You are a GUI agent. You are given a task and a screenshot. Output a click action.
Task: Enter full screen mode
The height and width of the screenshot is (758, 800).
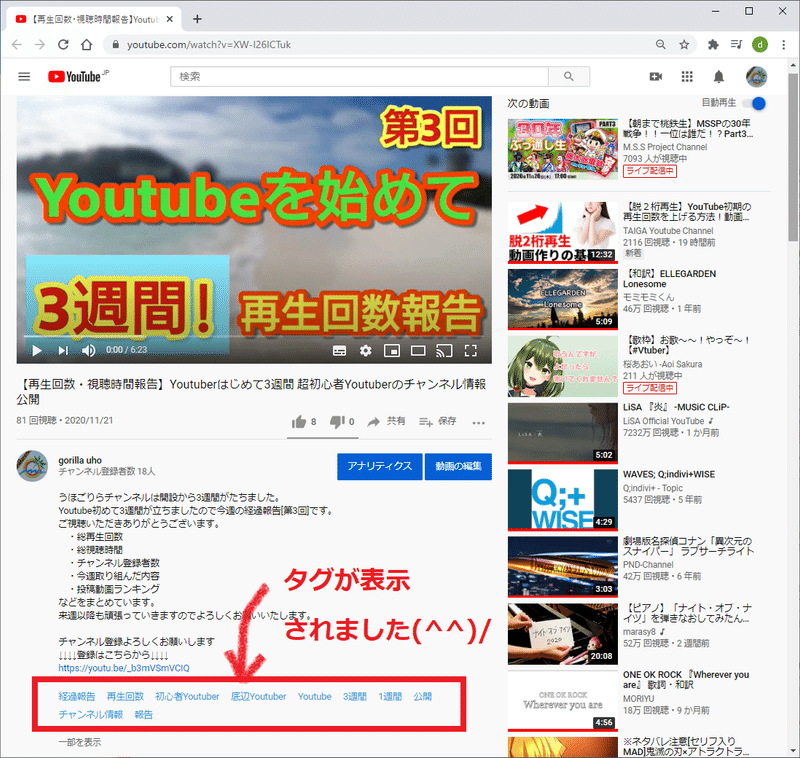470,351
